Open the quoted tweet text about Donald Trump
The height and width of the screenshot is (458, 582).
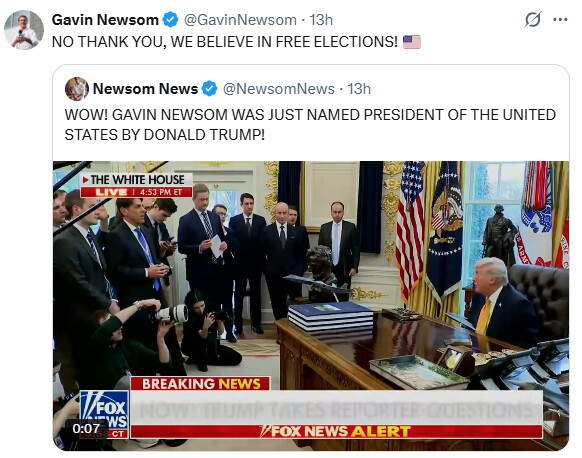tap(310, 125)
